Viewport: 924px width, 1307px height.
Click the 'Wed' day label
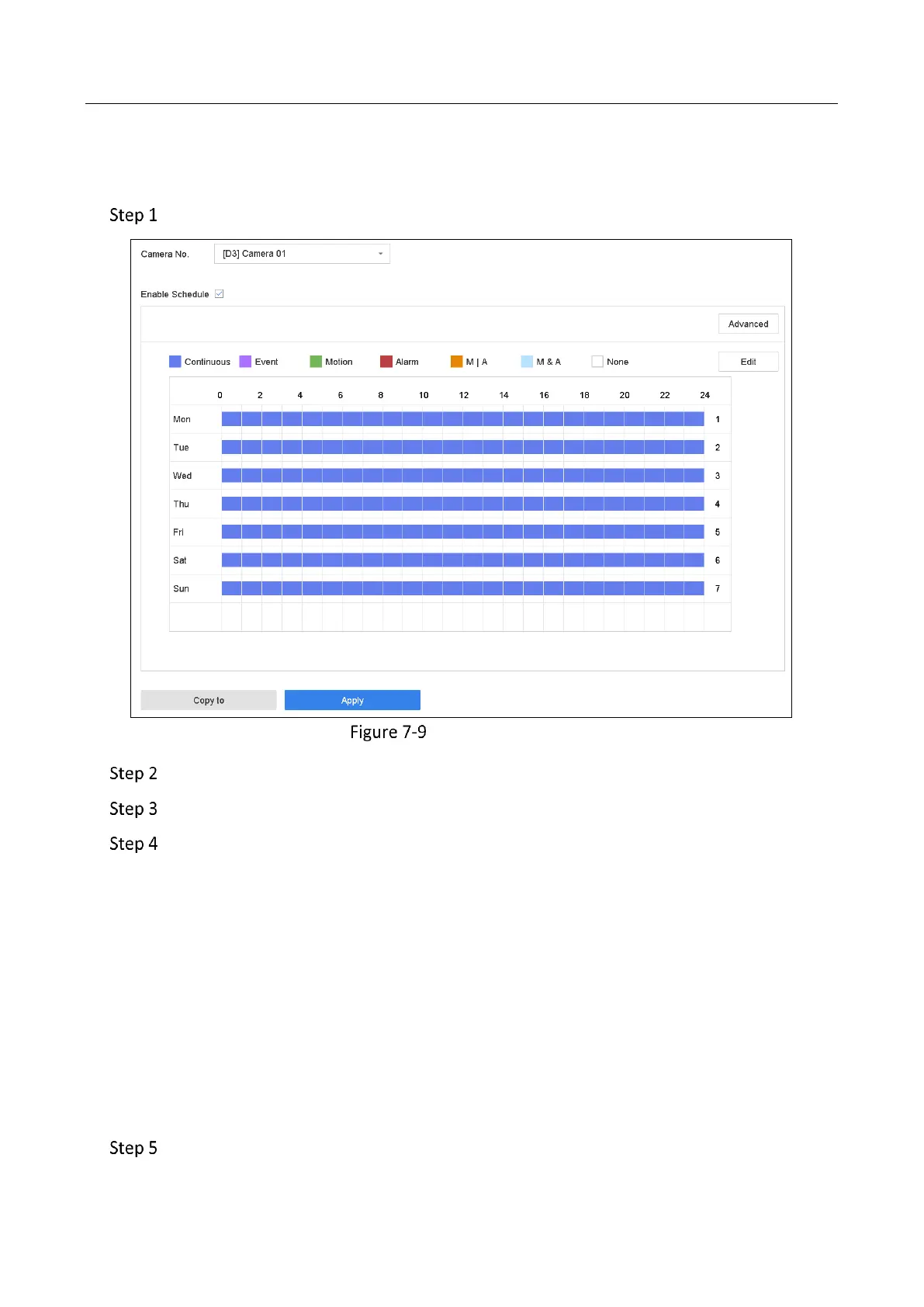[182, 476]
